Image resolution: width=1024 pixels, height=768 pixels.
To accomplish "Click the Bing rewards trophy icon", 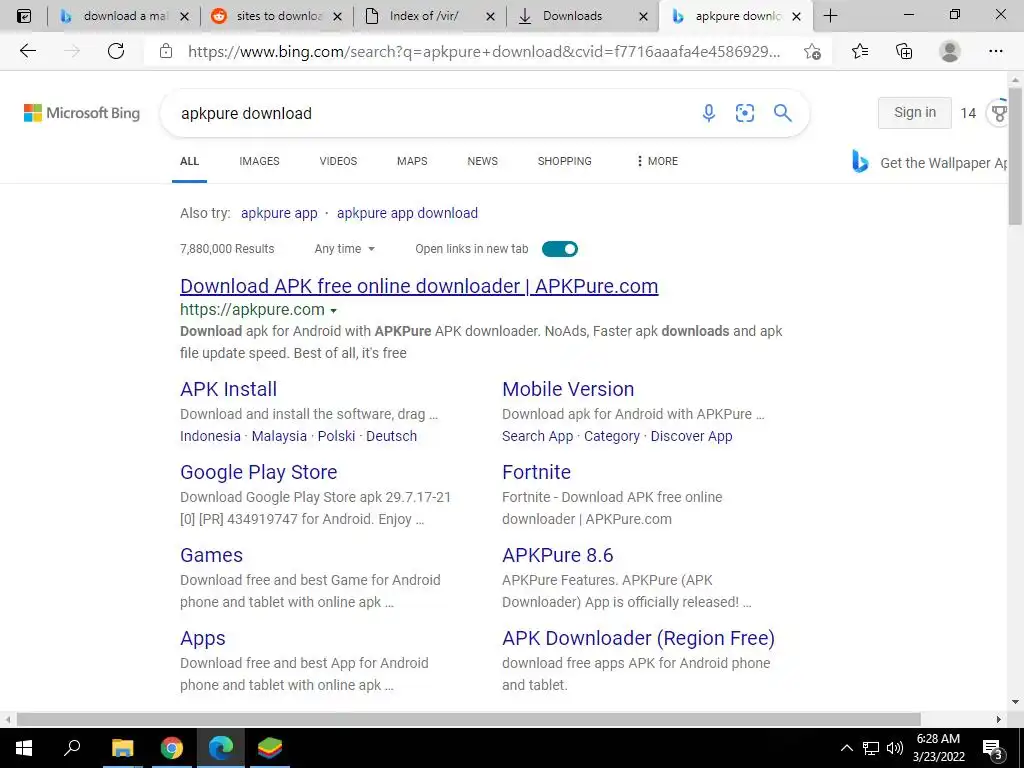I will click(x=1000, y=113).
